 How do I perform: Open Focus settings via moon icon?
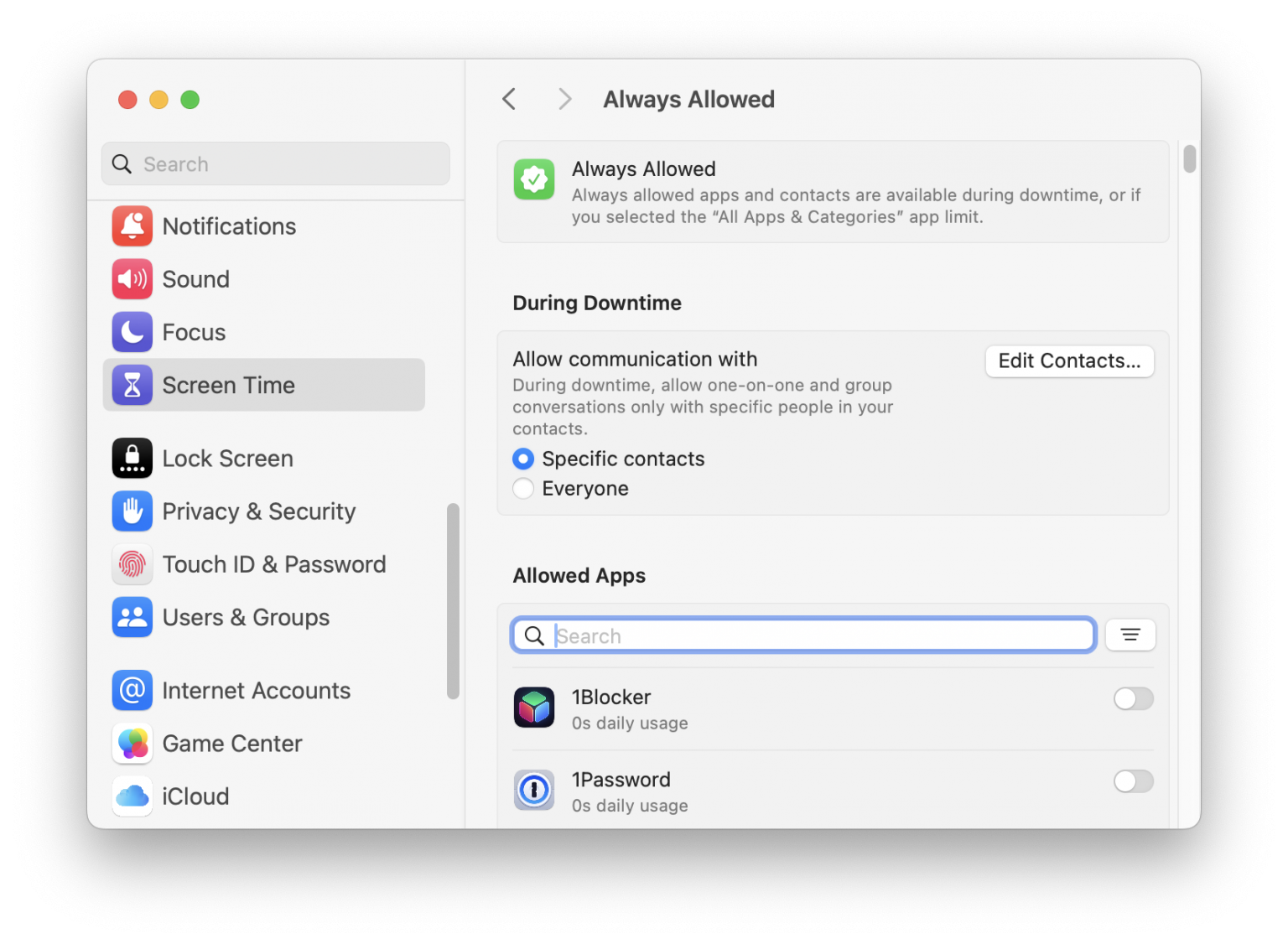132,332
